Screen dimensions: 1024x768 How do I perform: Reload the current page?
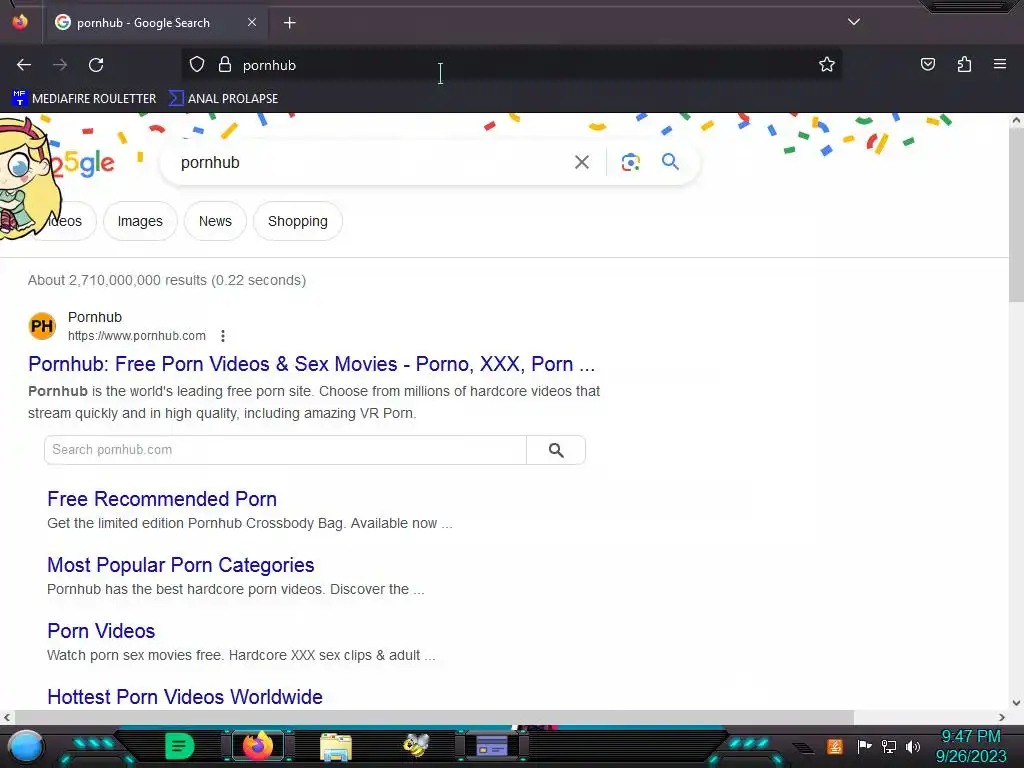pyautogui.click(x=96, y=65)
